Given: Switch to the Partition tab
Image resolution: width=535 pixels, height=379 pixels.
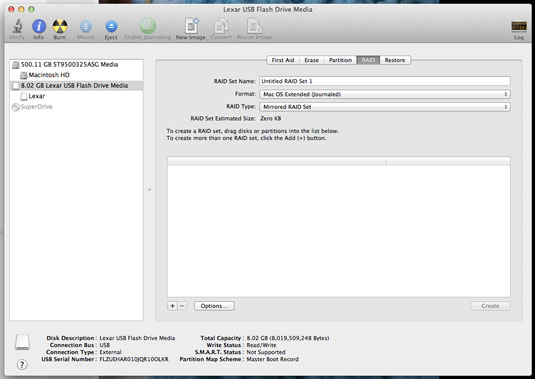Looking at the screenshot, I should pyautogui.click(x=340, y=60).
